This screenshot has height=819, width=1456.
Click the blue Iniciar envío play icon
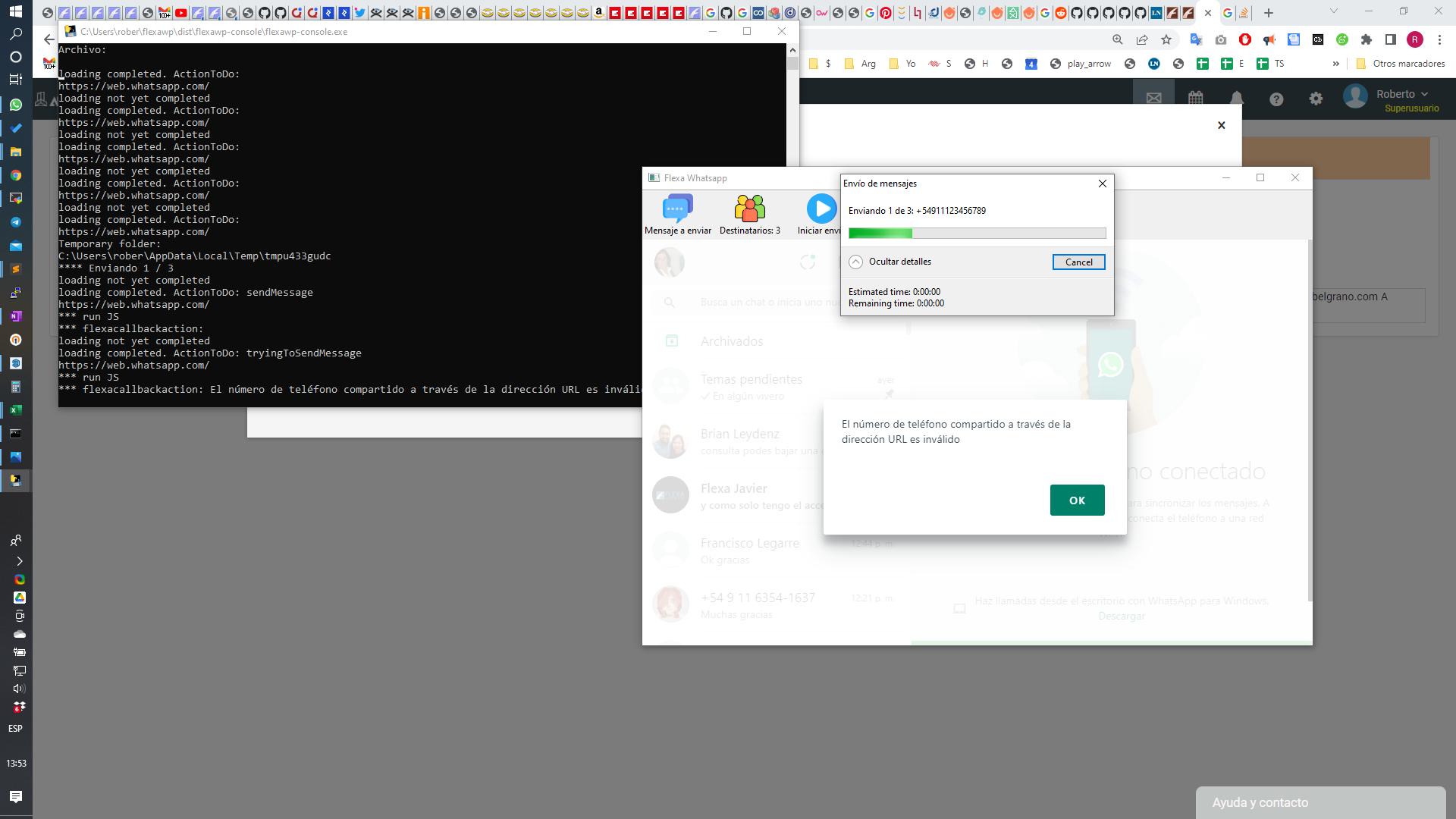coord(821,209)
